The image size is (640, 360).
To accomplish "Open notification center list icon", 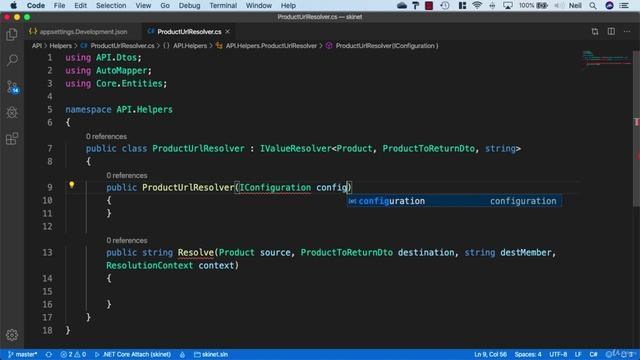I will (624, 5).
